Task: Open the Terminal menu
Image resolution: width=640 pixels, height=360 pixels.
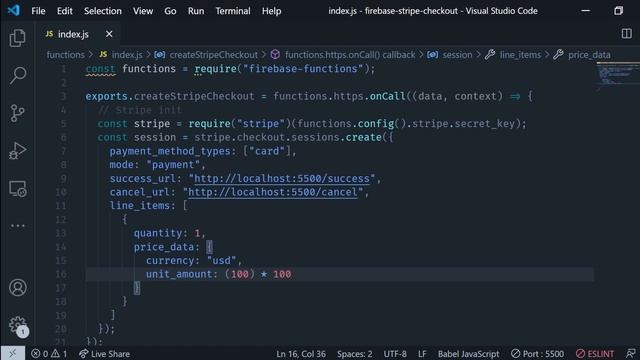Action: click(x=233, y=11)
